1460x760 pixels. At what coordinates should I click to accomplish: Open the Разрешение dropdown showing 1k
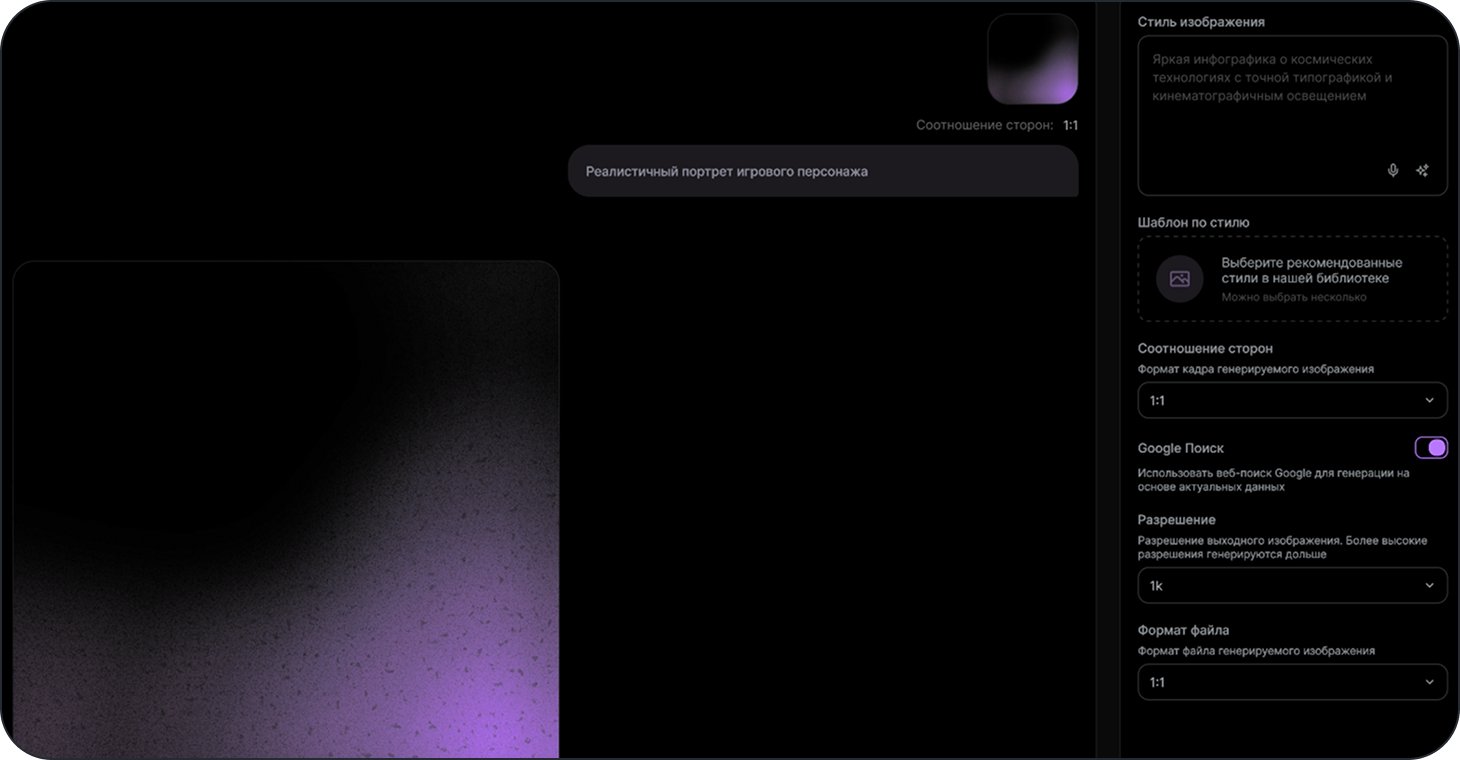[1292, 585]
